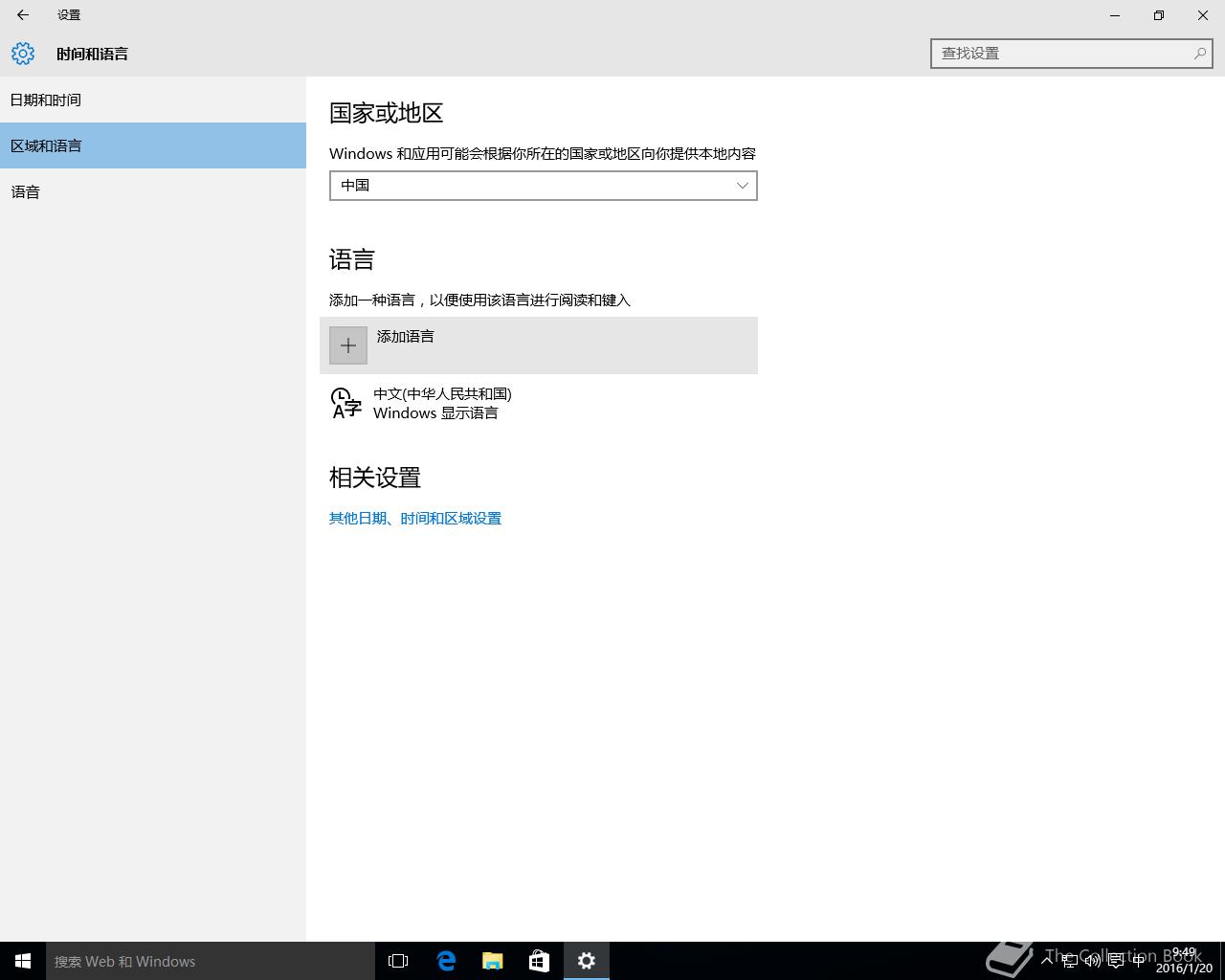Open the 中国 country or region dropdown

coord(544,186)
